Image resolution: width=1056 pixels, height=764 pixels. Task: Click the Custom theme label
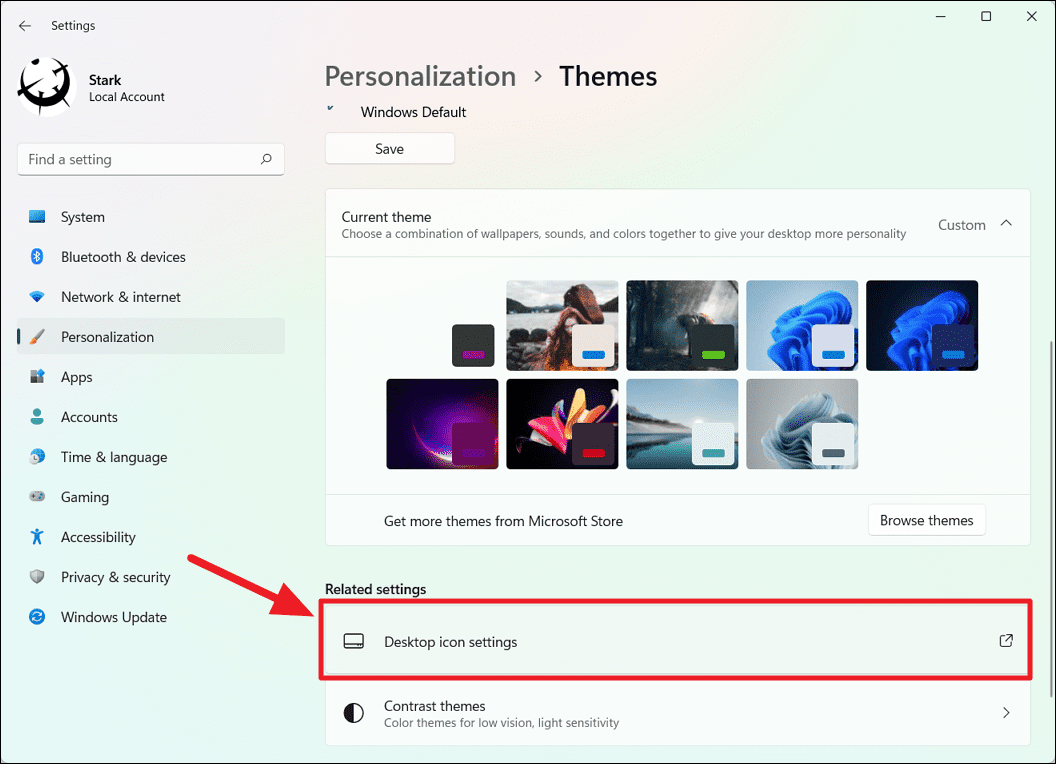tap(962, 224)
